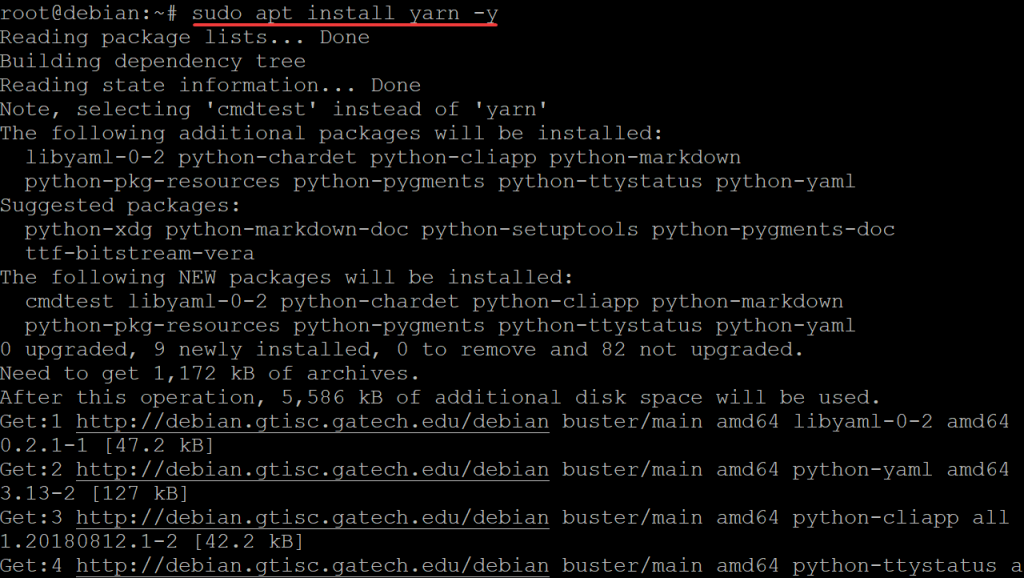Viewport: 1024px width, 578px height.
Task: Click the version string '1.20180812.1-2'
Action: 89,541
